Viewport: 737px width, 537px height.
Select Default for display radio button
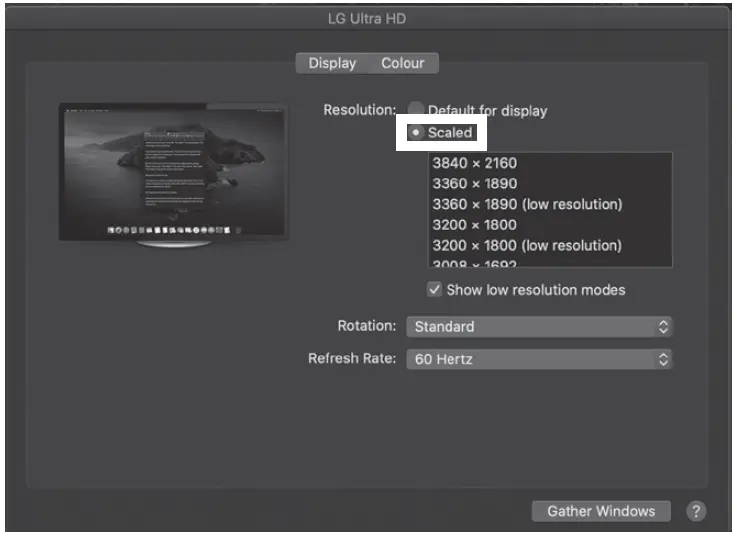[416, 109]
